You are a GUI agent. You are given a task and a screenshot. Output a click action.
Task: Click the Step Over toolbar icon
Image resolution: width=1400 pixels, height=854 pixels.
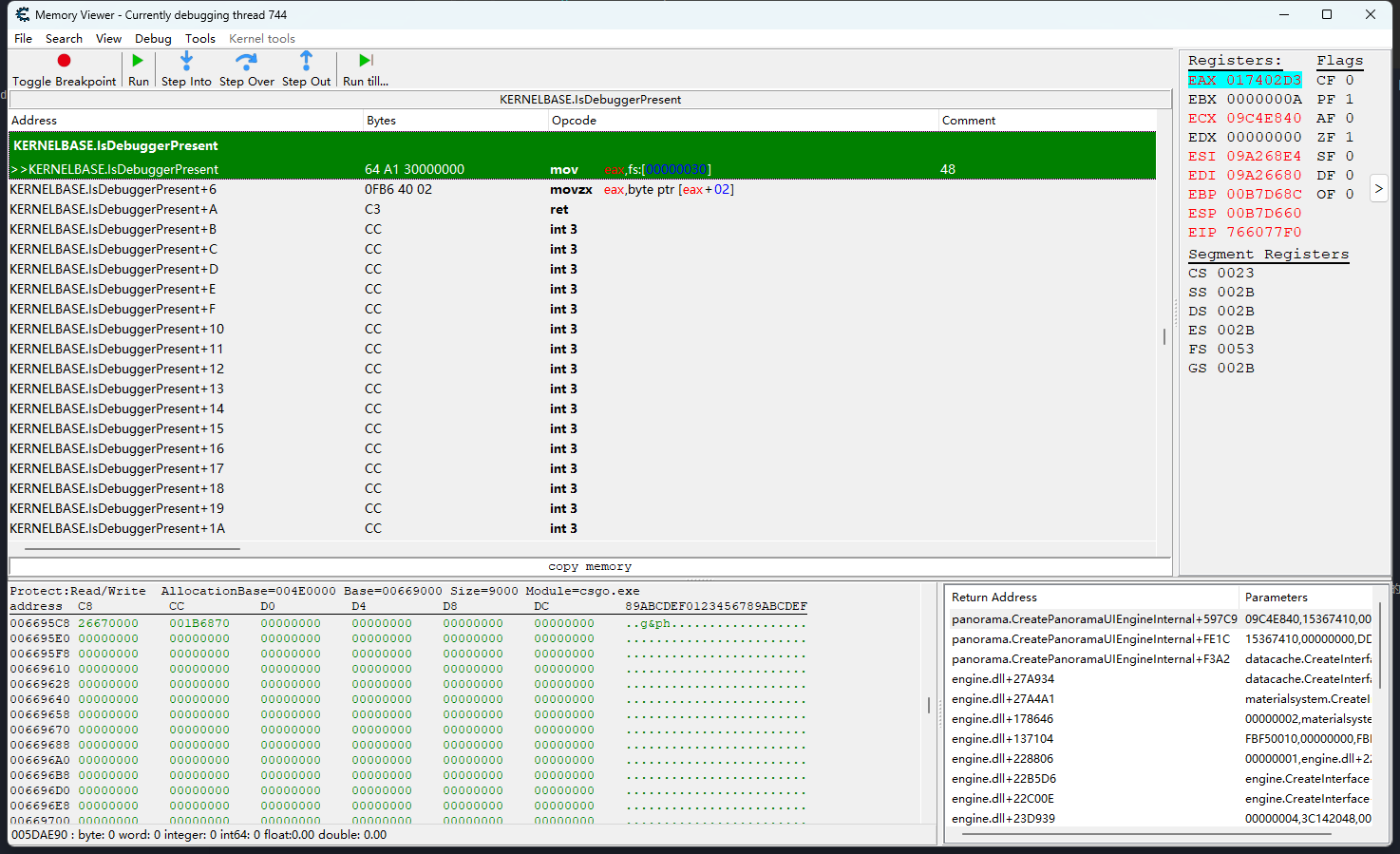(x=246, y=61)
